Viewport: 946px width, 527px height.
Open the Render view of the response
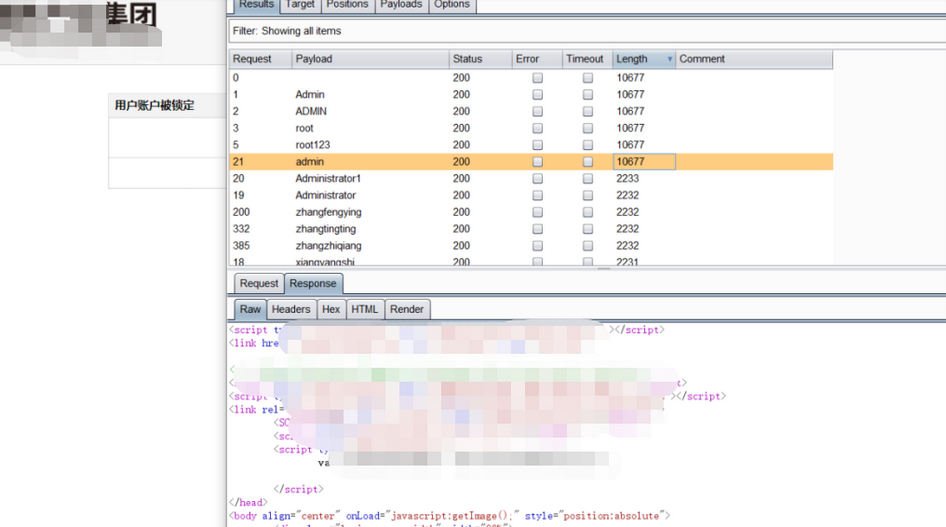point(406,310)
